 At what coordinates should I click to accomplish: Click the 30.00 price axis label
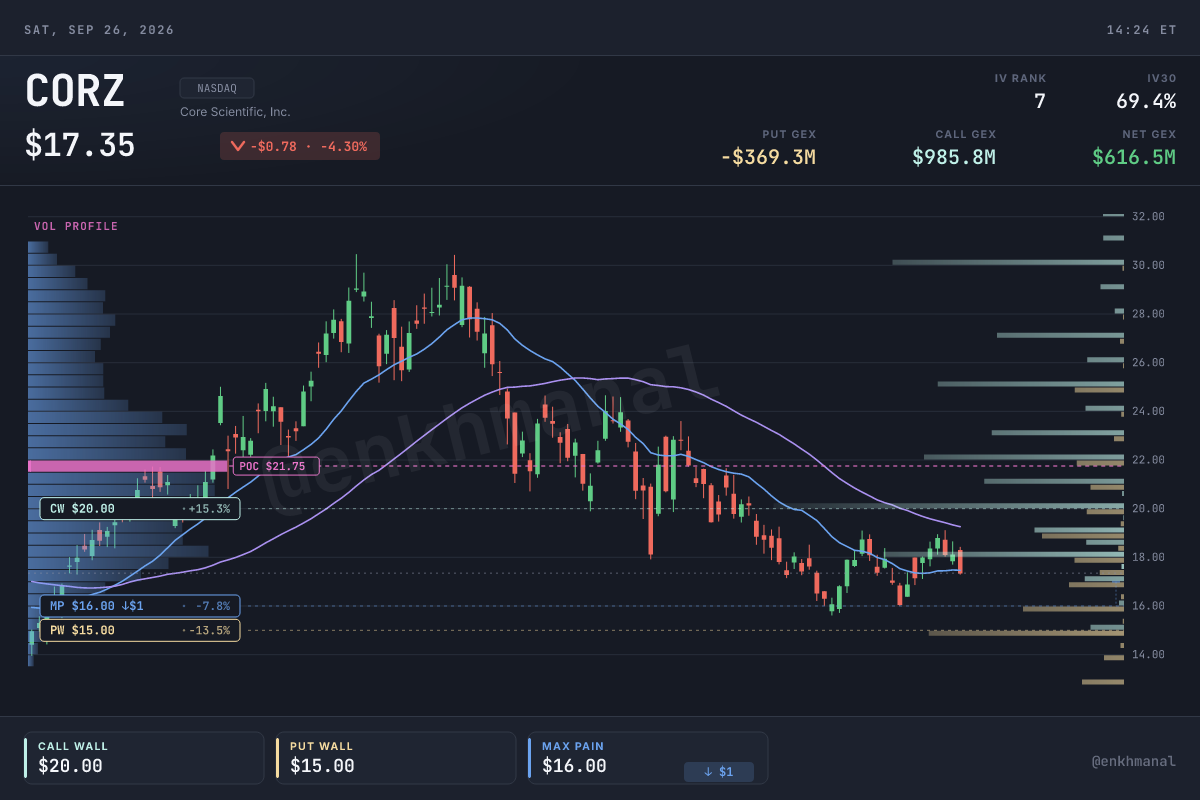point(1148,265)
